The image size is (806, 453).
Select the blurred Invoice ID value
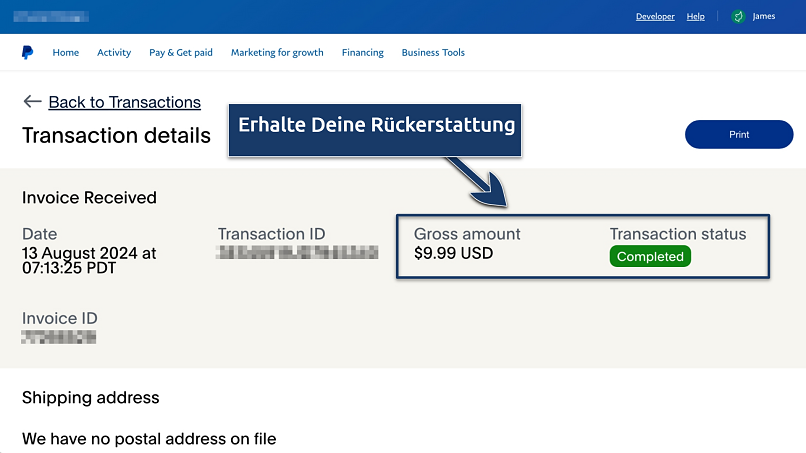pyautogui.click(x=59, y=337)
